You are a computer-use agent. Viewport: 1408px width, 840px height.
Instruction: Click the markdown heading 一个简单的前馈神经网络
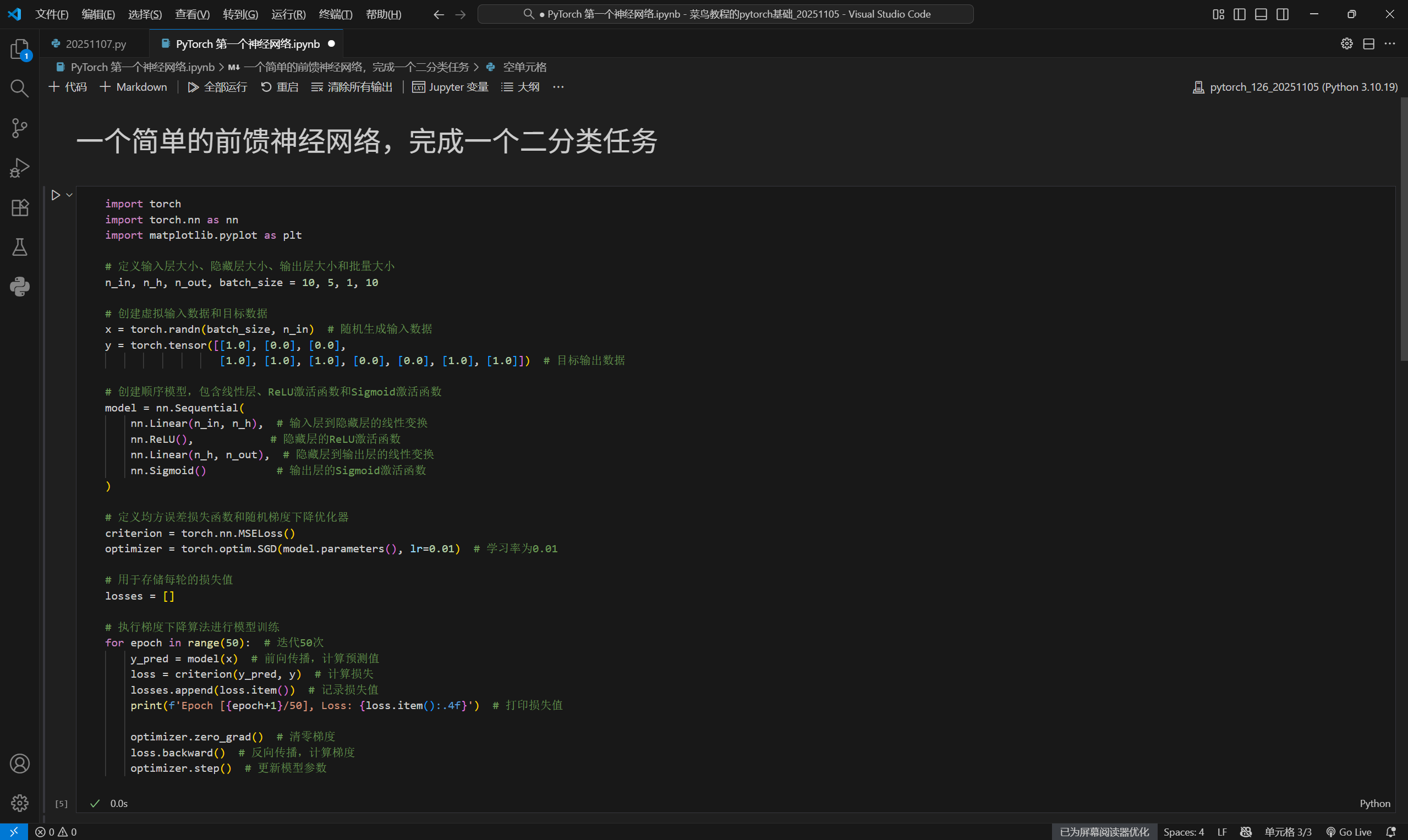(367, 141)
